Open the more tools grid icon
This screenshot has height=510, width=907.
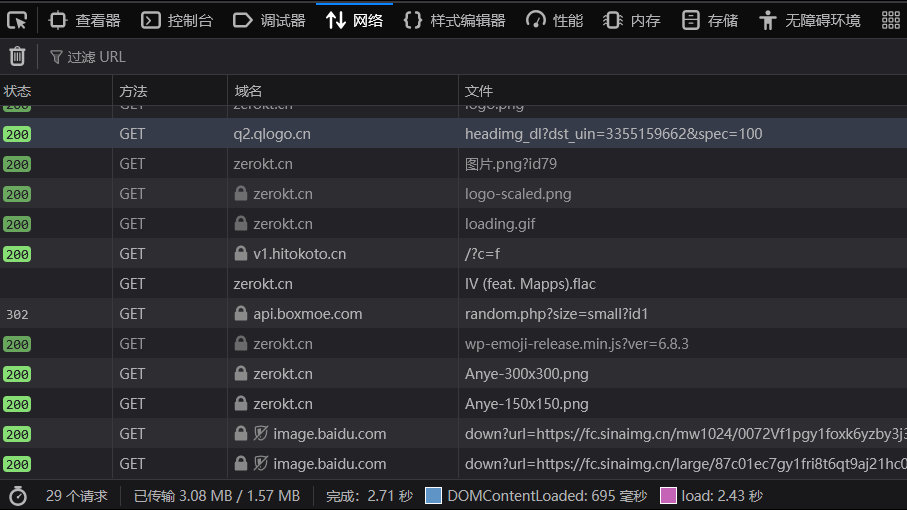click(889, 20)
